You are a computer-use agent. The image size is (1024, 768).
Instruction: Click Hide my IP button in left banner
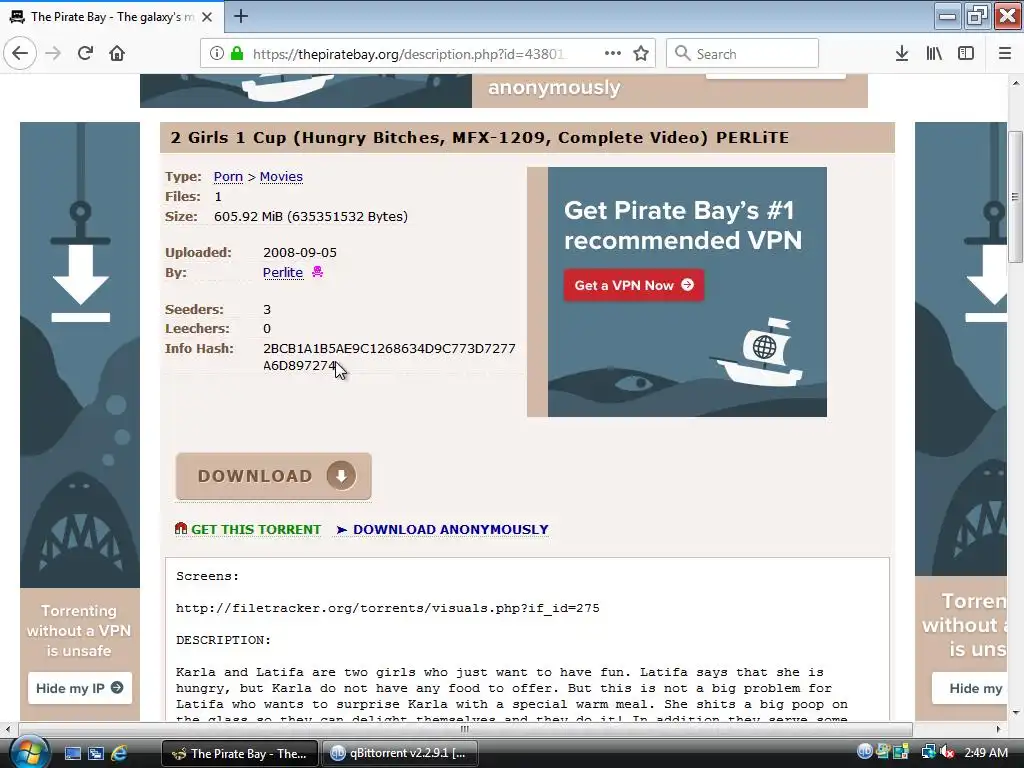coord(80,688)
